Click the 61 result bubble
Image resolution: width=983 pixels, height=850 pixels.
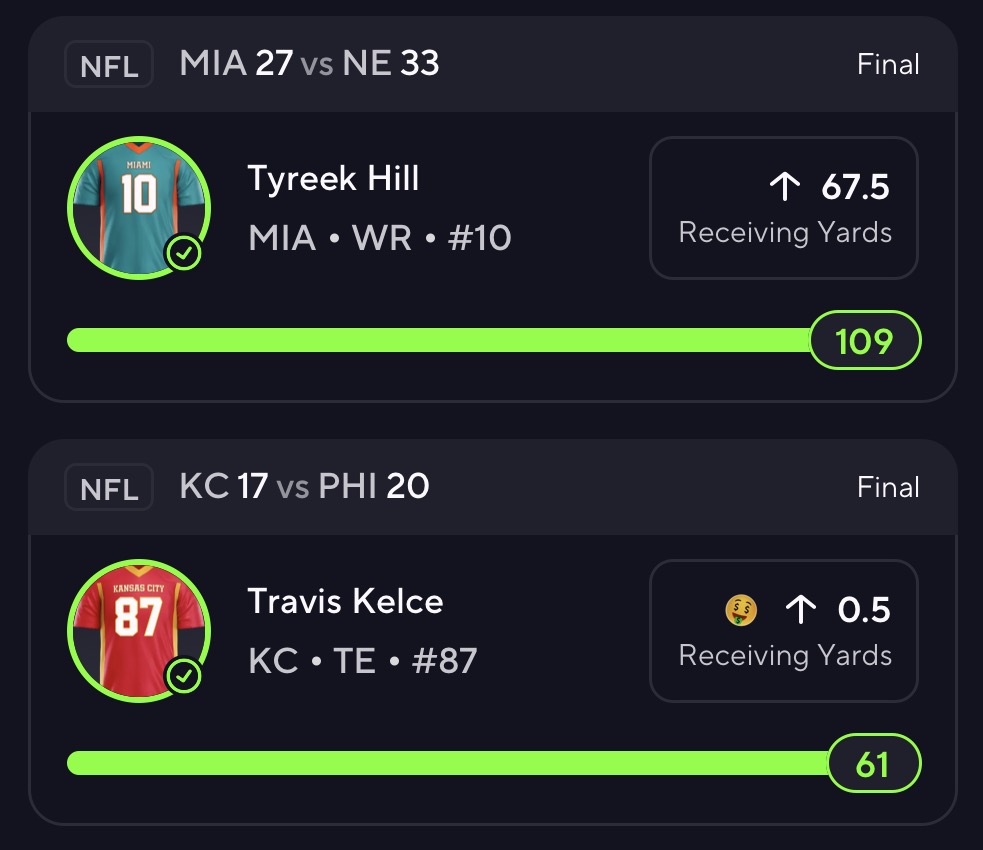tap(873, 764)
